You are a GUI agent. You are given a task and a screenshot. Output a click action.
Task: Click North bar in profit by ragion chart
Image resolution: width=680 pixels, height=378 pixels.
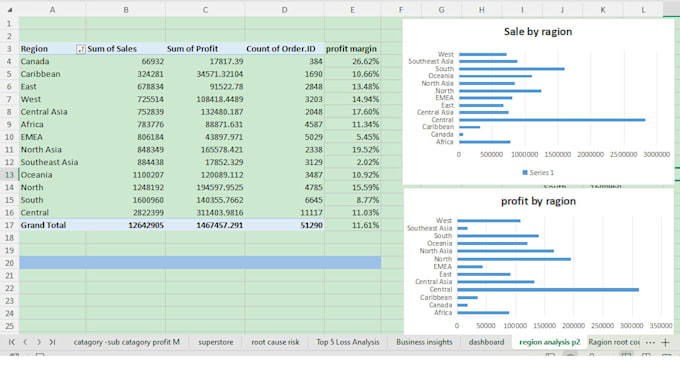(x=514, y=259)
